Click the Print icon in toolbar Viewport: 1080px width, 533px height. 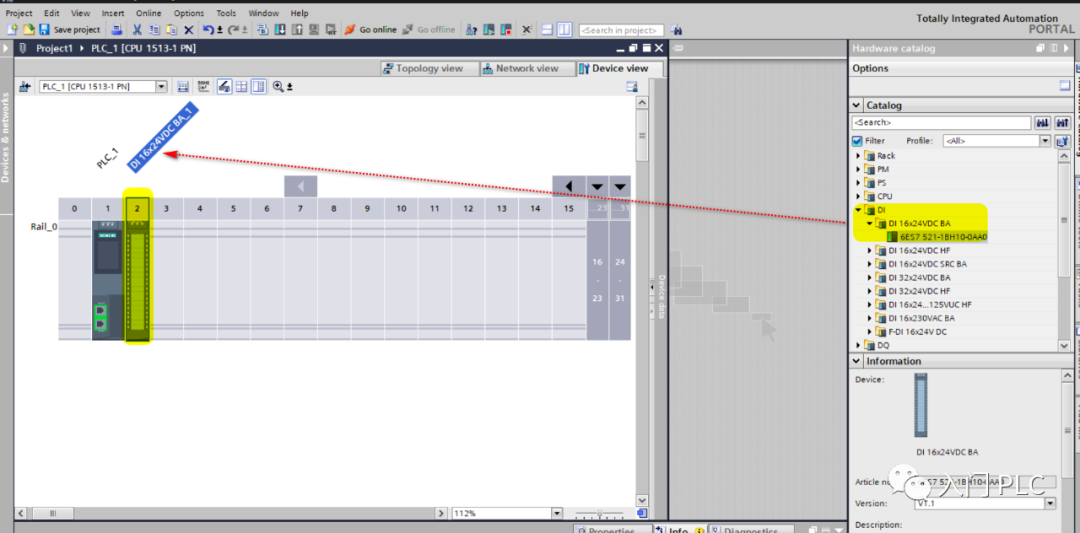point(117,30)
